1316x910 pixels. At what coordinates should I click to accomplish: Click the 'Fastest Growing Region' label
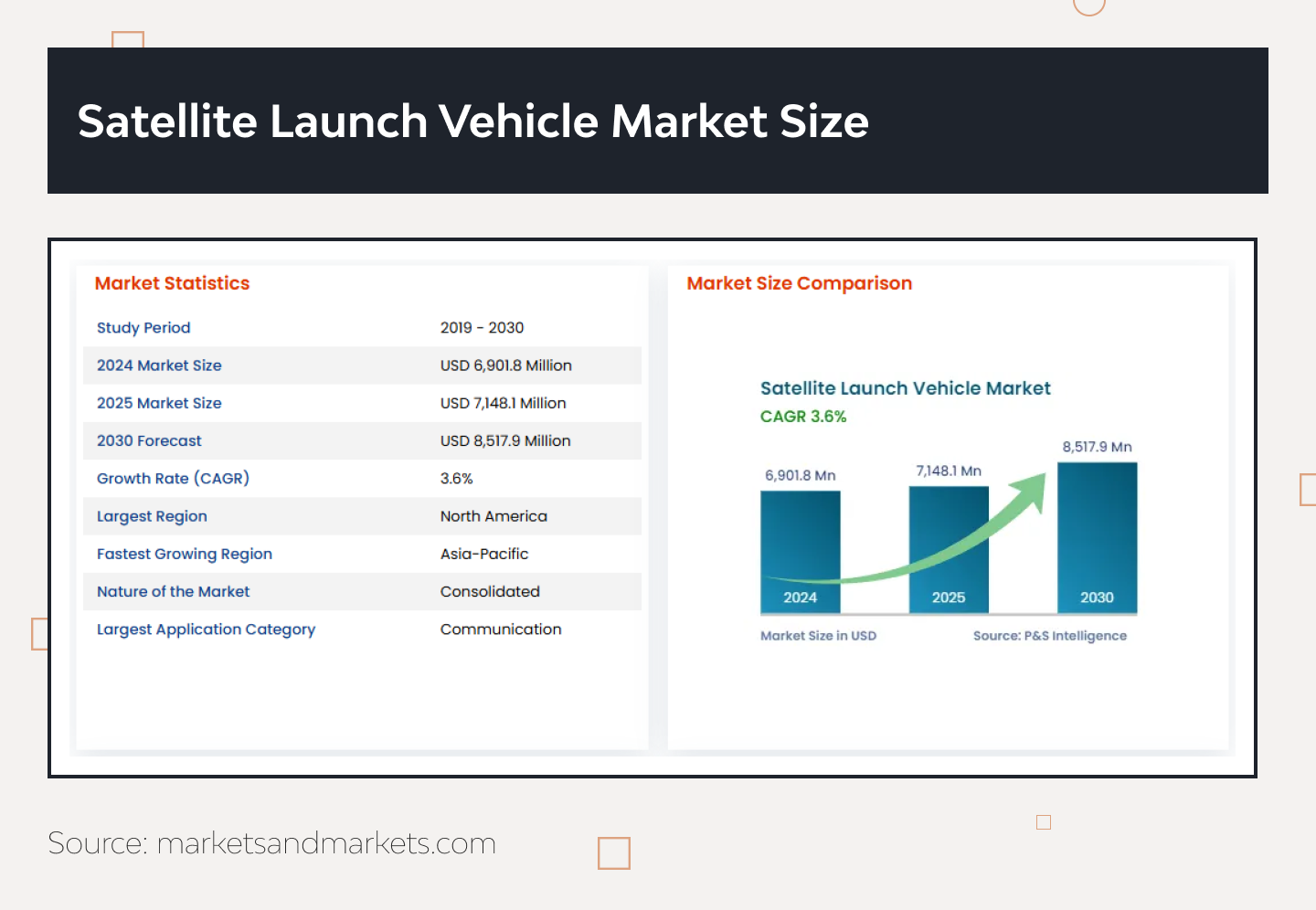(185, 554)
